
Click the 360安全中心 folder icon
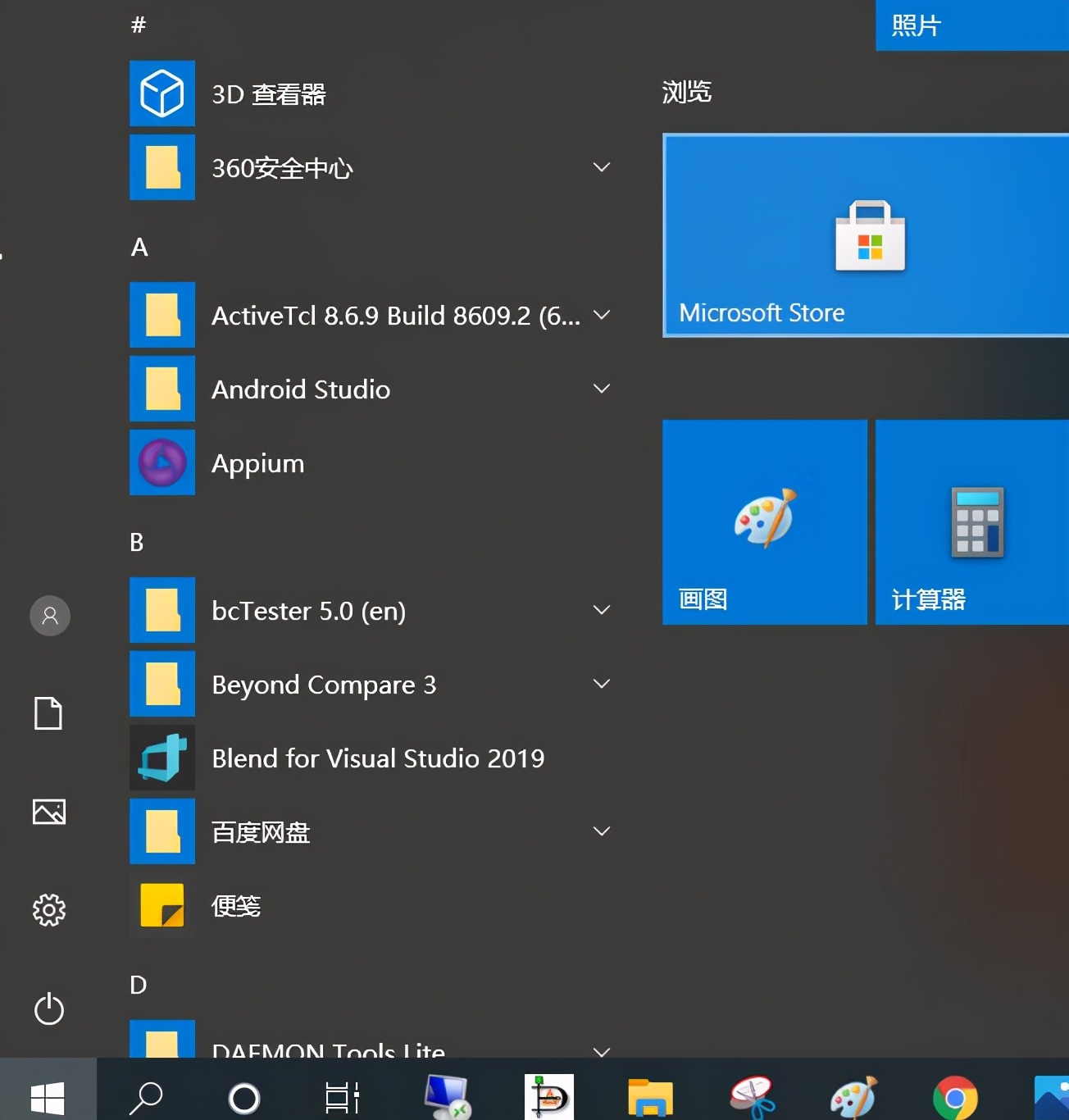(162, 167)
